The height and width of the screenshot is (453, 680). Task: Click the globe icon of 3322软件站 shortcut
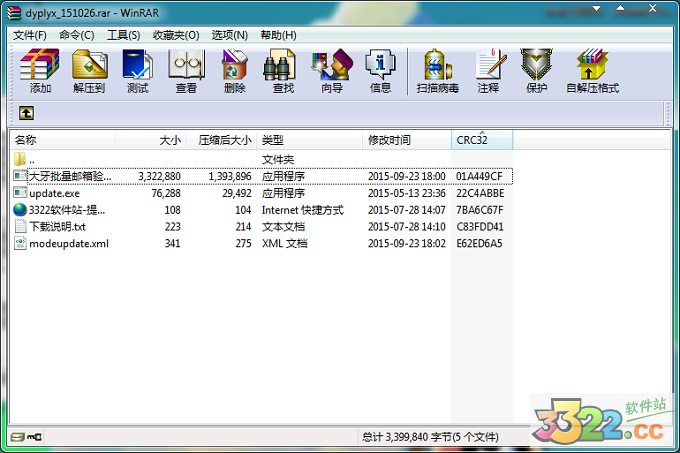(20, 210)
